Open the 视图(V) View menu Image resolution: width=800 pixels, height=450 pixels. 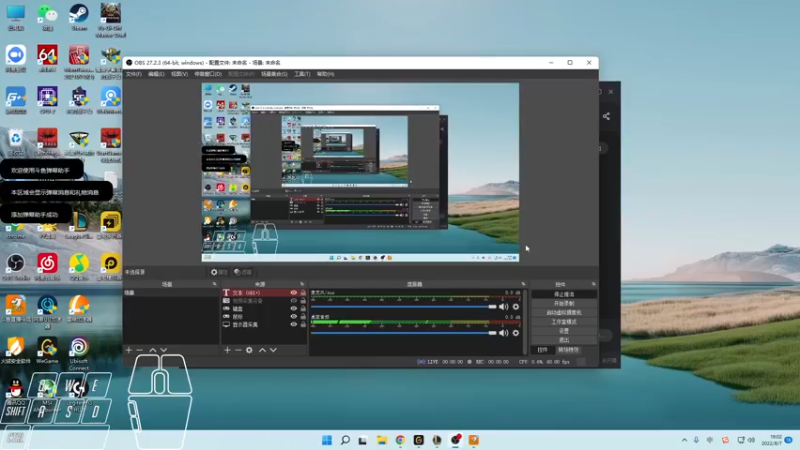point(179,74)
